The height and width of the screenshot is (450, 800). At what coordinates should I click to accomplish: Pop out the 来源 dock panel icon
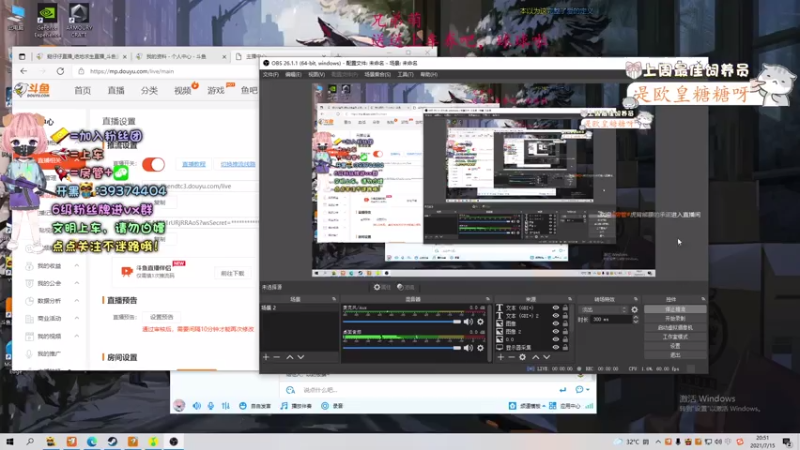pos(570,299)
